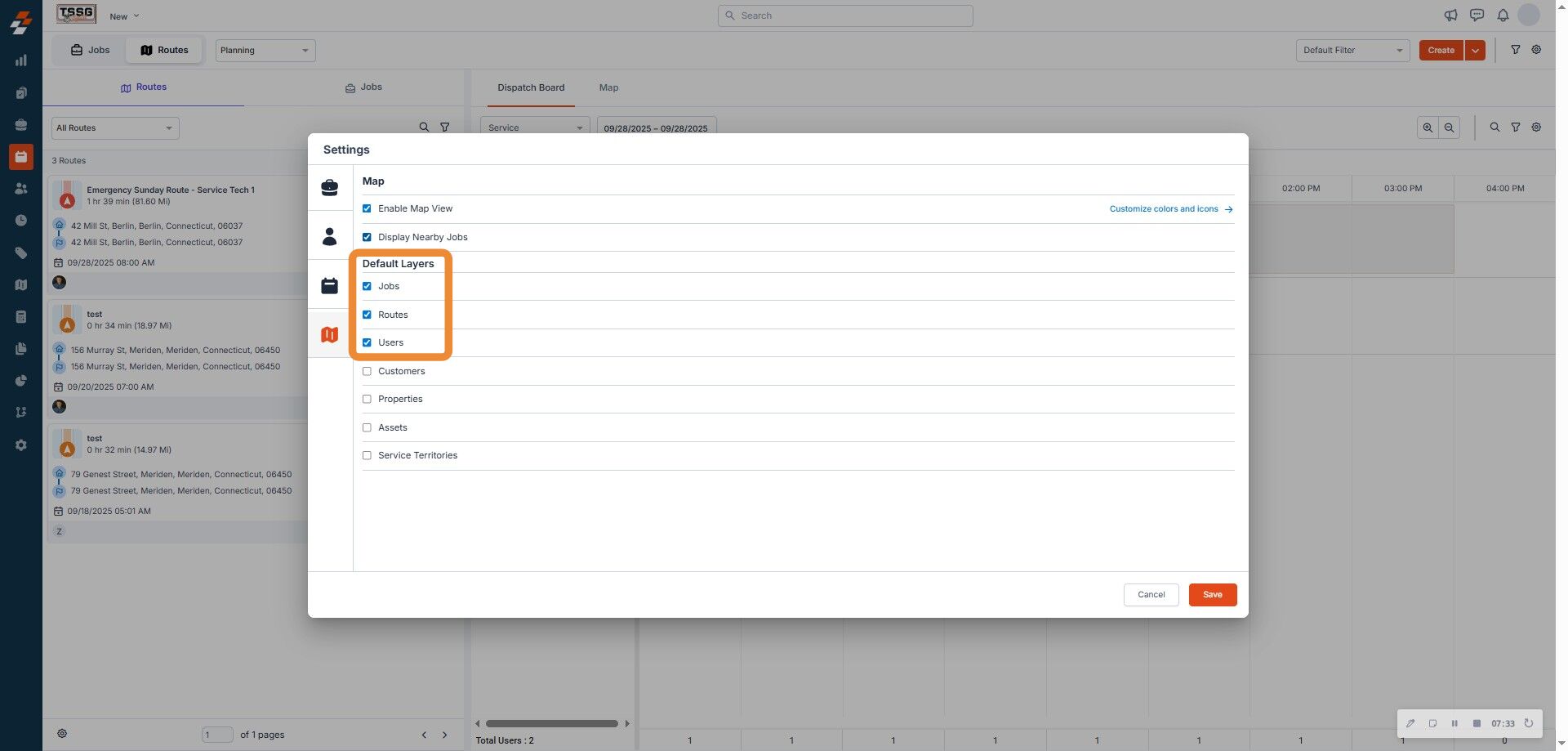Toggle Enable Map View checkbox
This screenshot has height=751, width=1568.
(367, 208)
